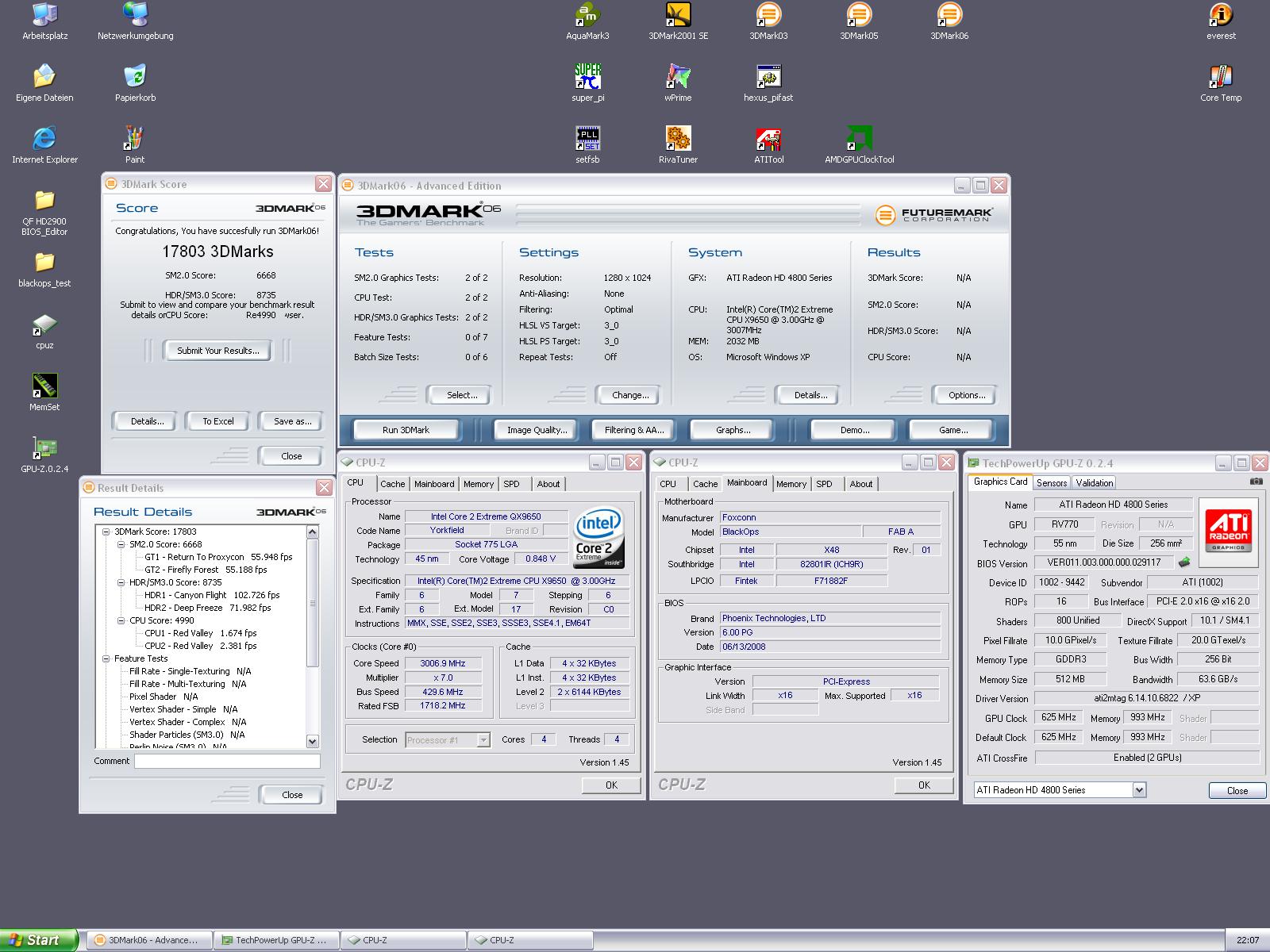Open the About tab in right CPU-Z

861,484
